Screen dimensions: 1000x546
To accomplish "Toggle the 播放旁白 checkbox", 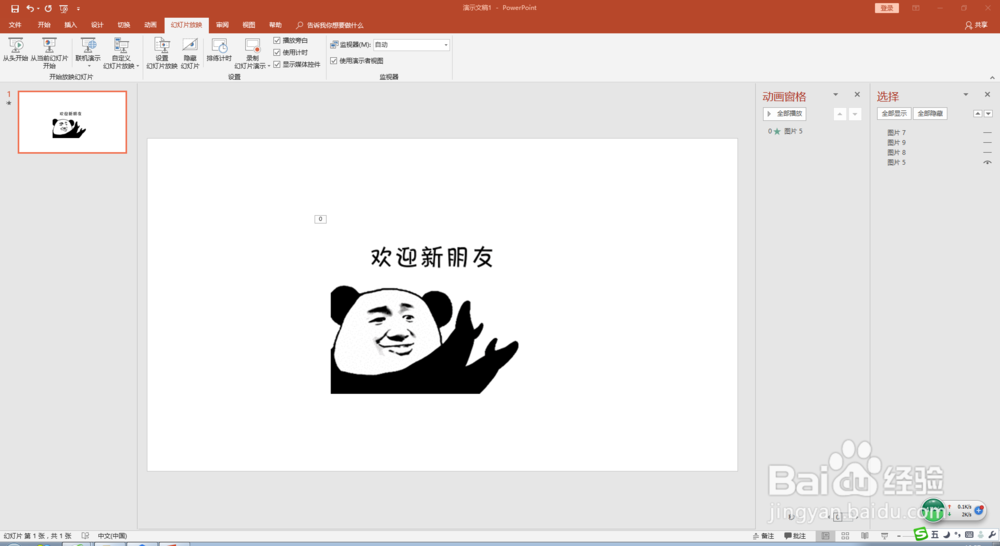I will pyautogui.click(x=277, y=40).
